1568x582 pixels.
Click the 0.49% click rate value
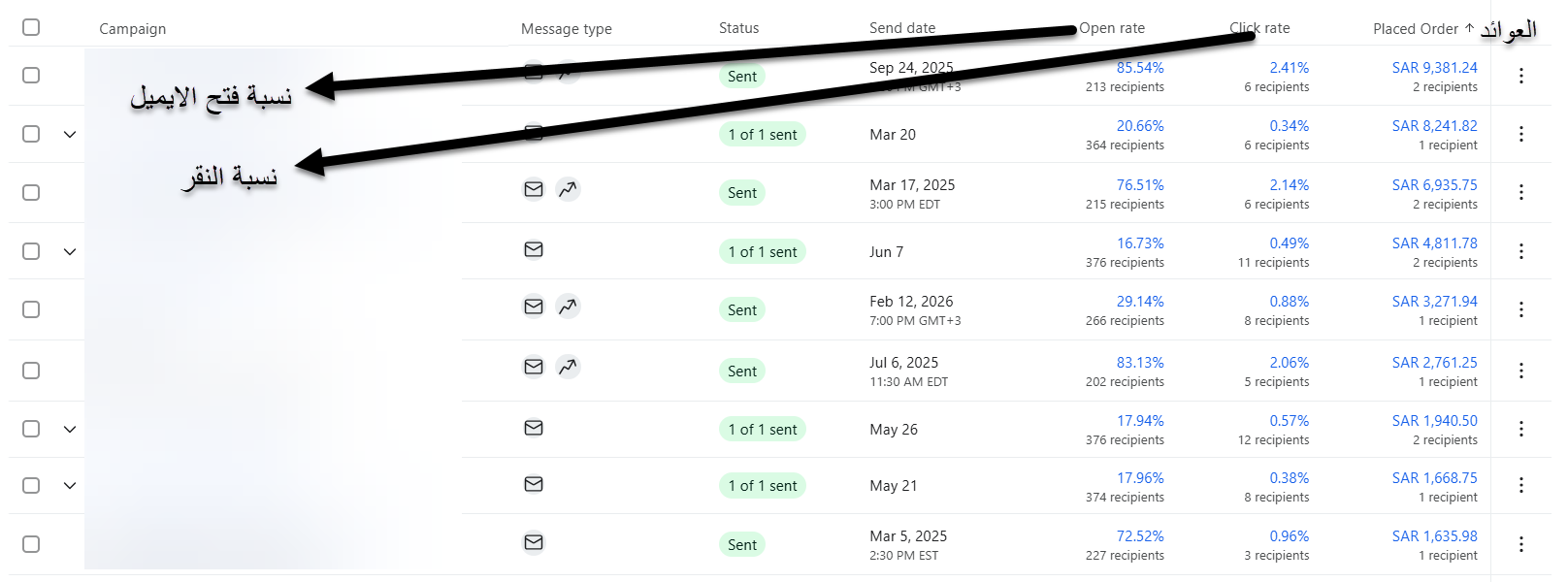click(1290, 243)
